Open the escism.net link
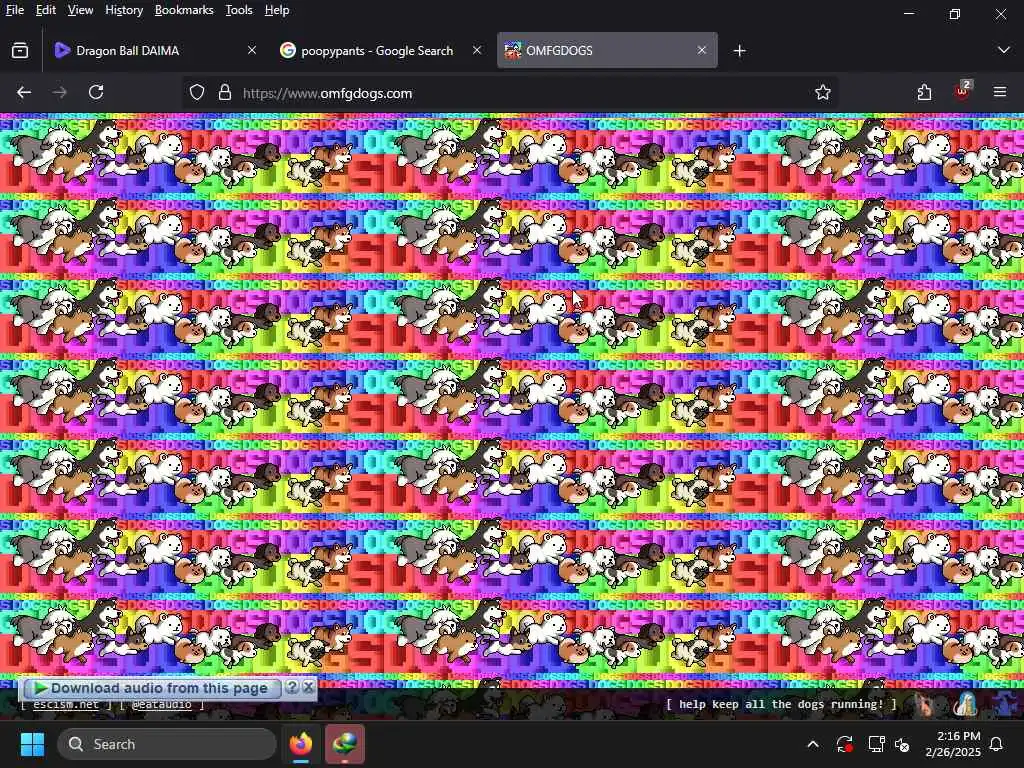Screen dimensions: 1024x768 click(66, 705)
